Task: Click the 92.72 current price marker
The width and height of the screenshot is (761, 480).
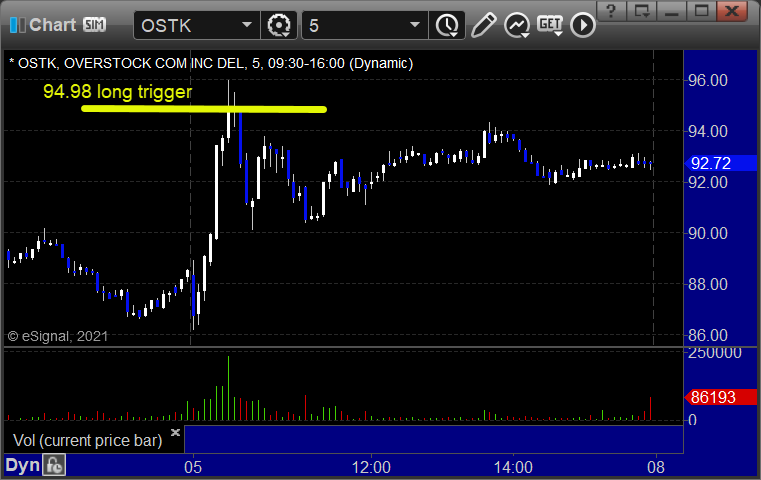Action: 720,163
